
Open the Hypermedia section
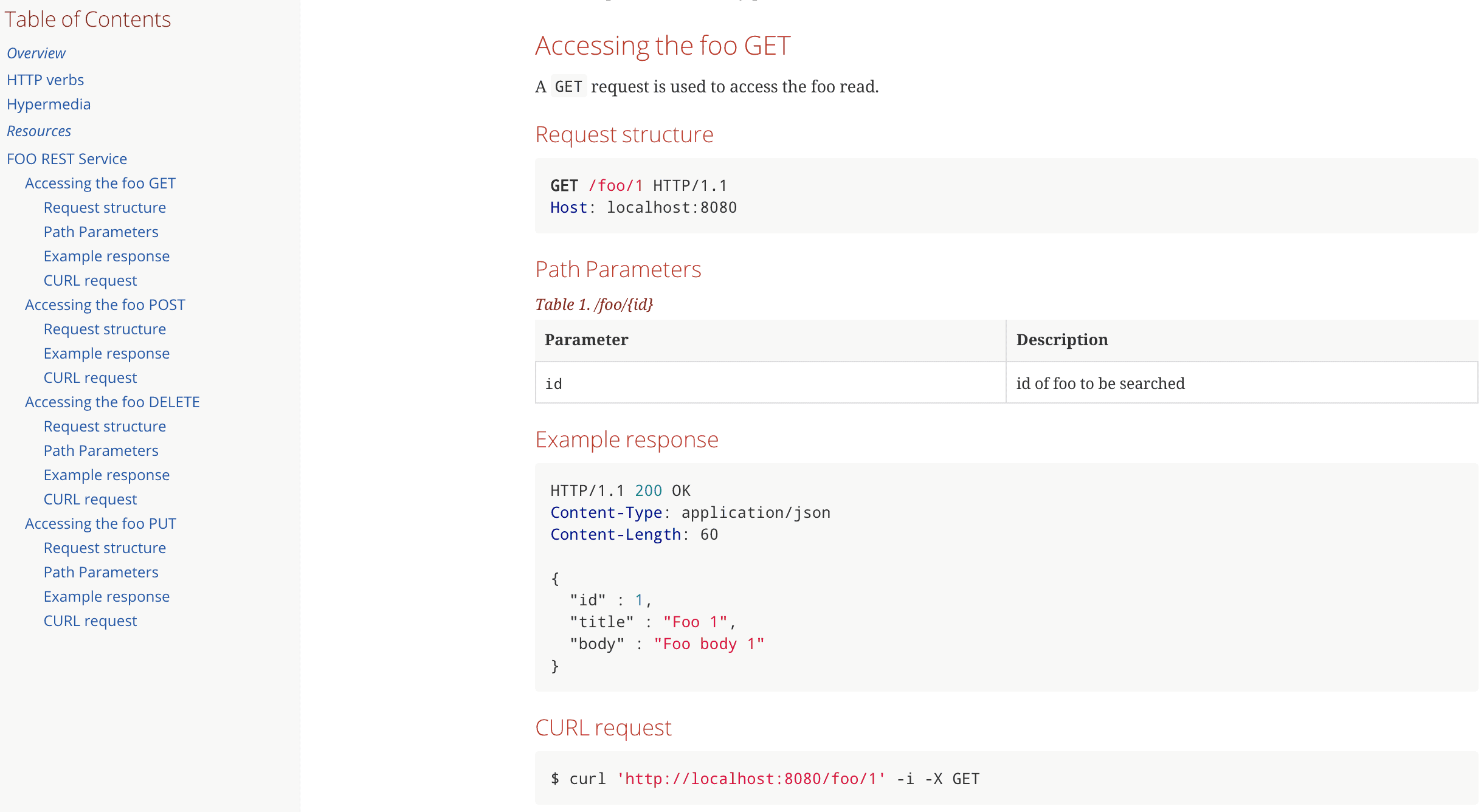(x=49, y=104)
